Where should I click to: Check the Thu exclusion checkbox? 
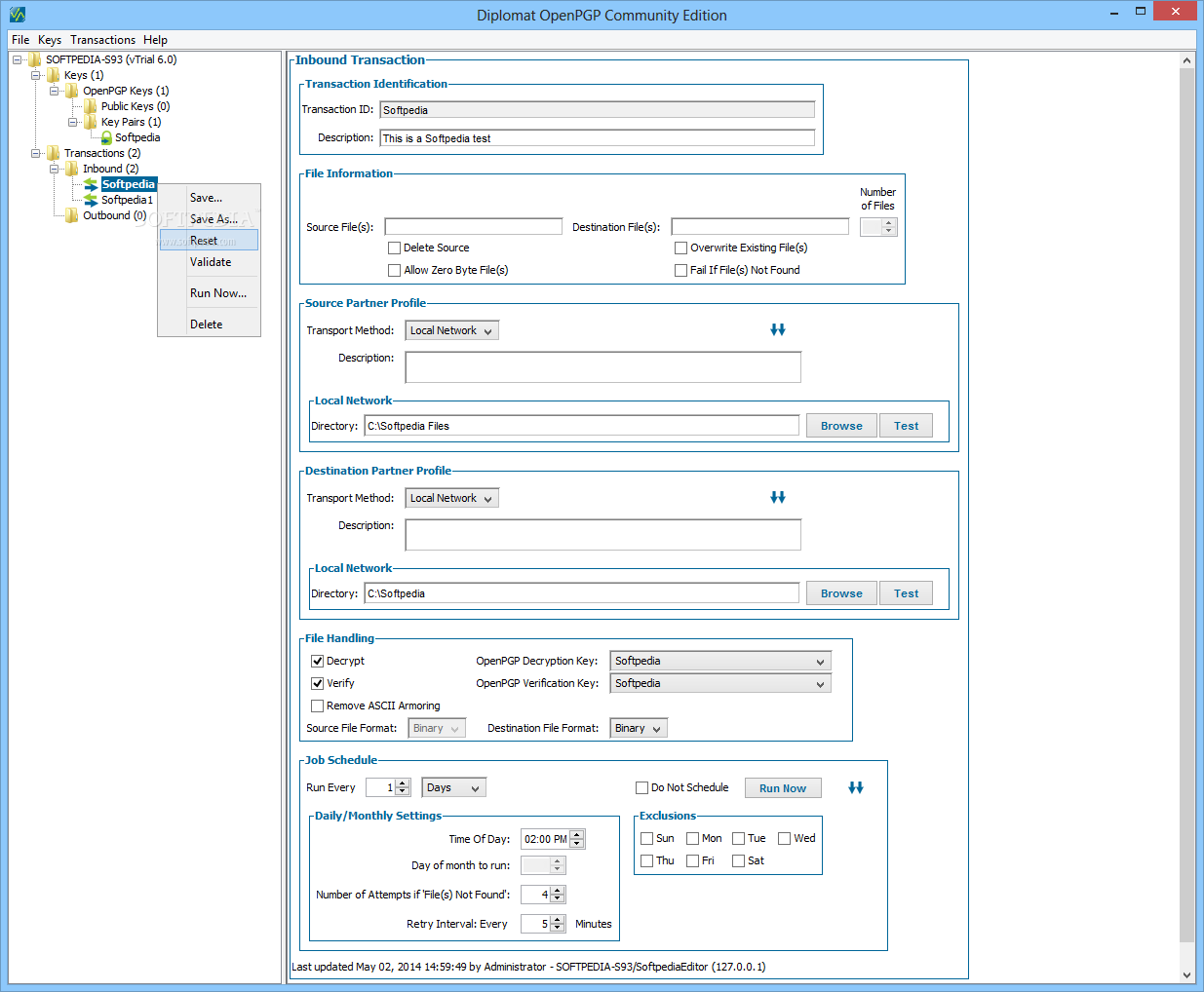[x=646, y=860]
